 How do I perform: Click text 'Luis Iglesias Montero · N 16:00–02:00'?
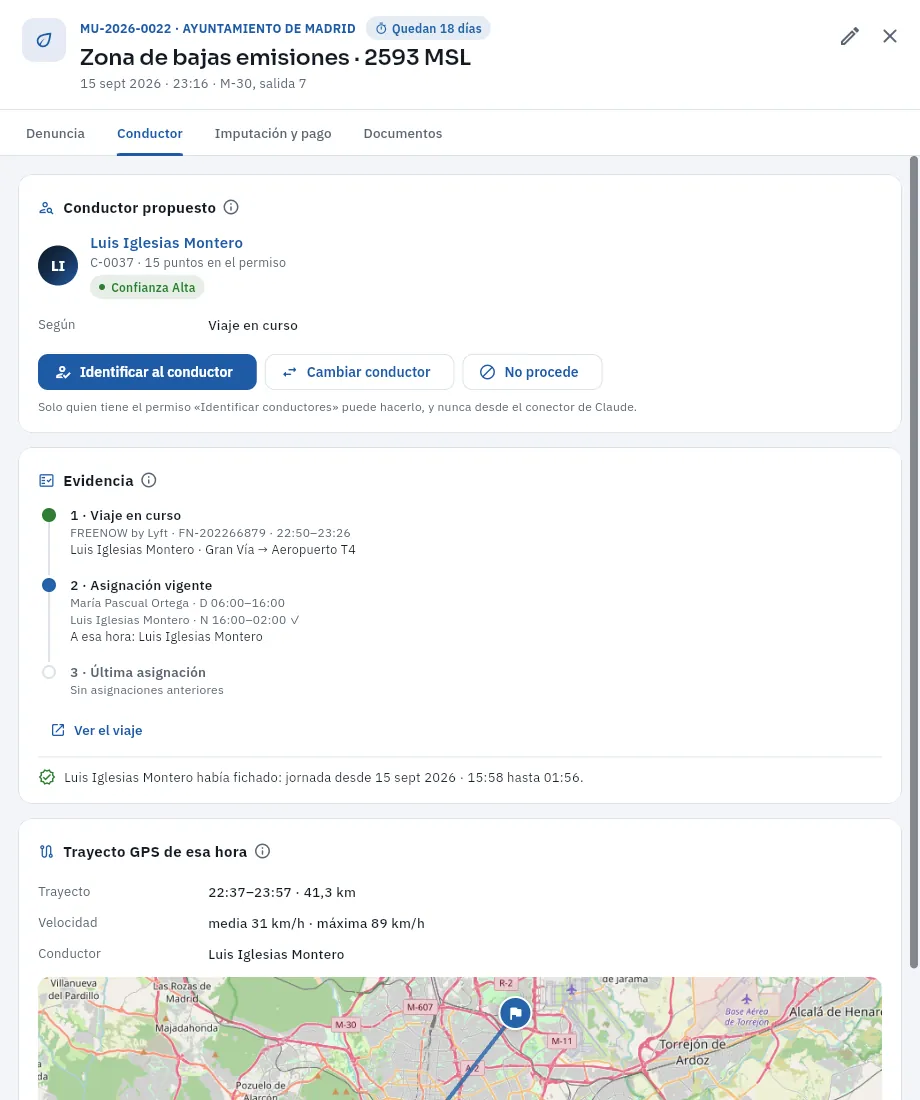[x=178, y=620]
